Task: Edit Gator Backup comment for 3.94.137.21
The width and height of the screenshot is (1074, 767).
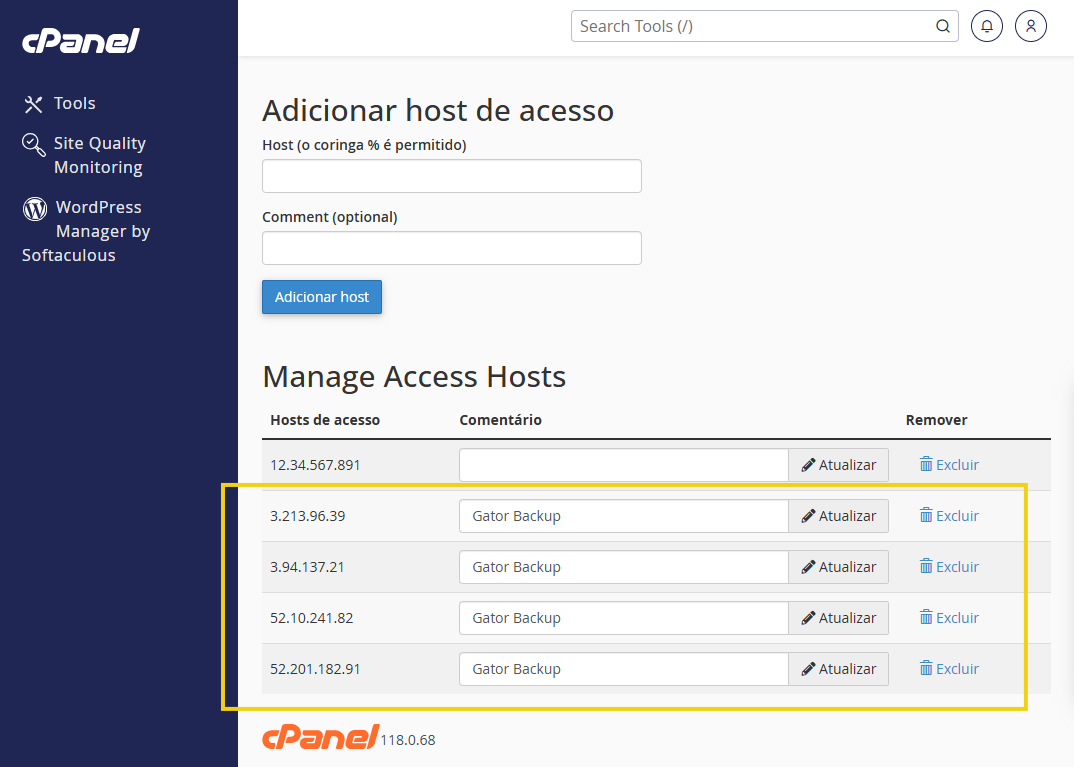Action: (x=623, y=567)
